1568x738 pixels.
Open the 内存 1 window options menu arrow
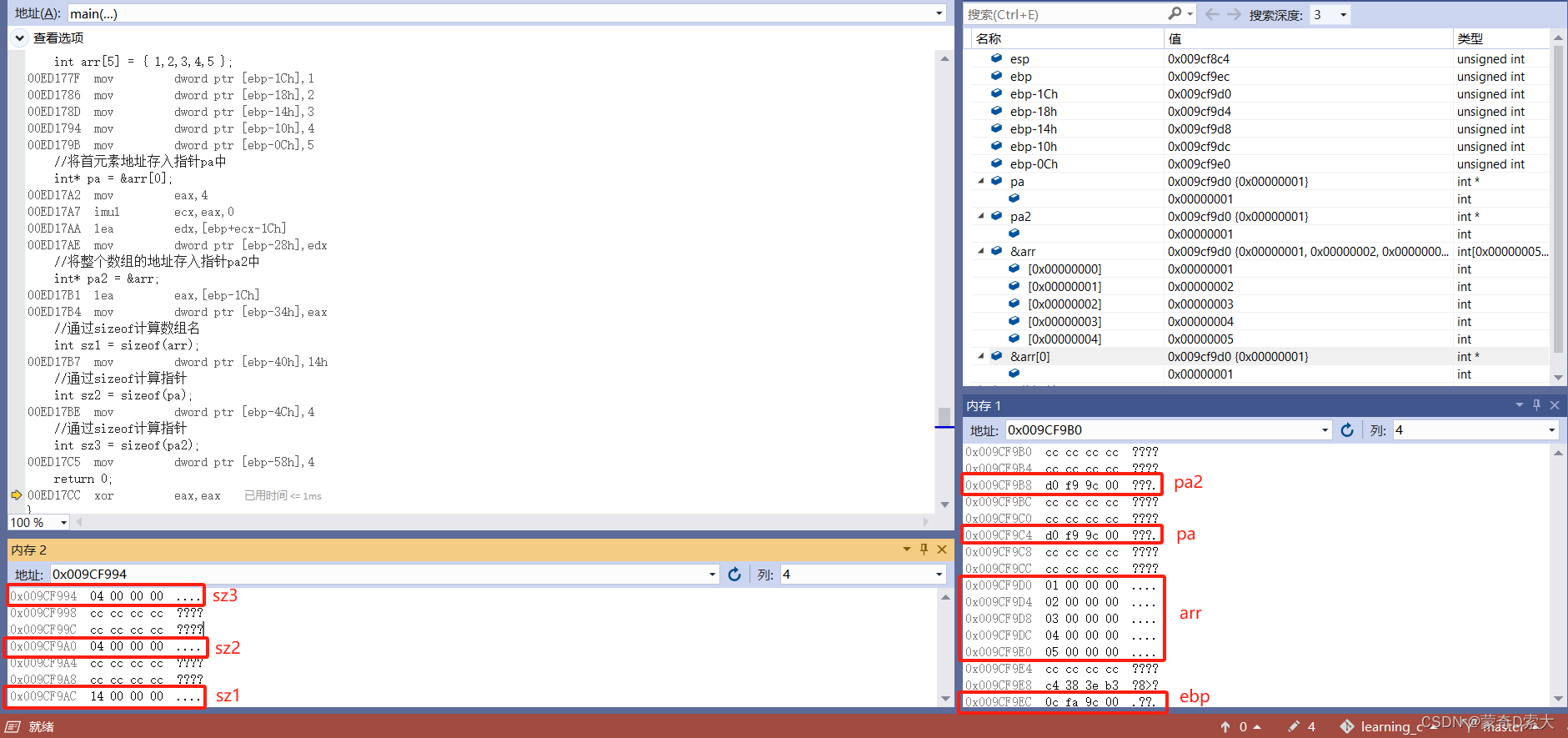pos(1520,405)
